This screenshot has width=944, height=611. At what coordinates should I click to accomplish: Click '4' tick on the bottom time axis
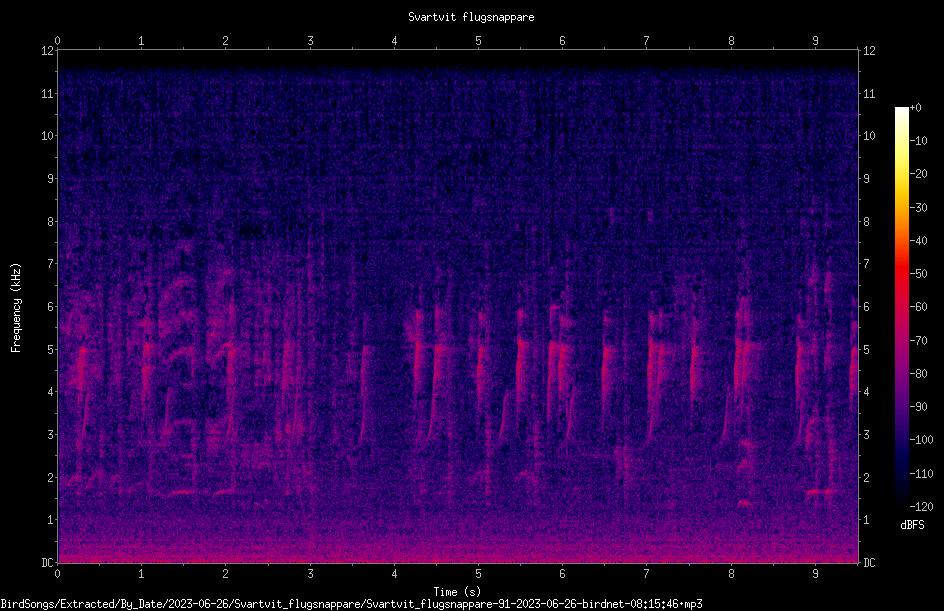coord(394,574)
